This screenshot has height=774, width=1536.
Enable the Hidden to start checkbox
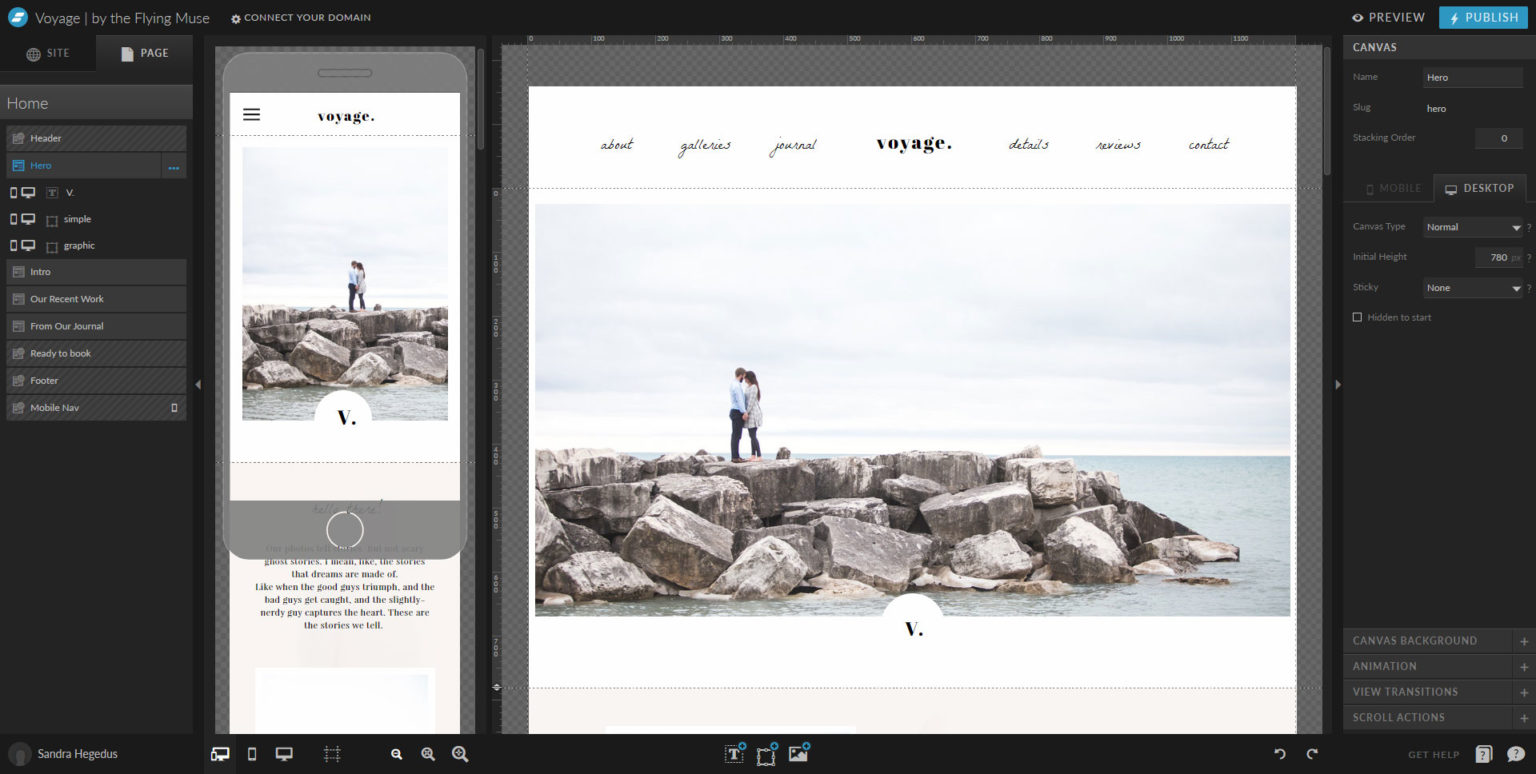click(x=1358, y=317)
